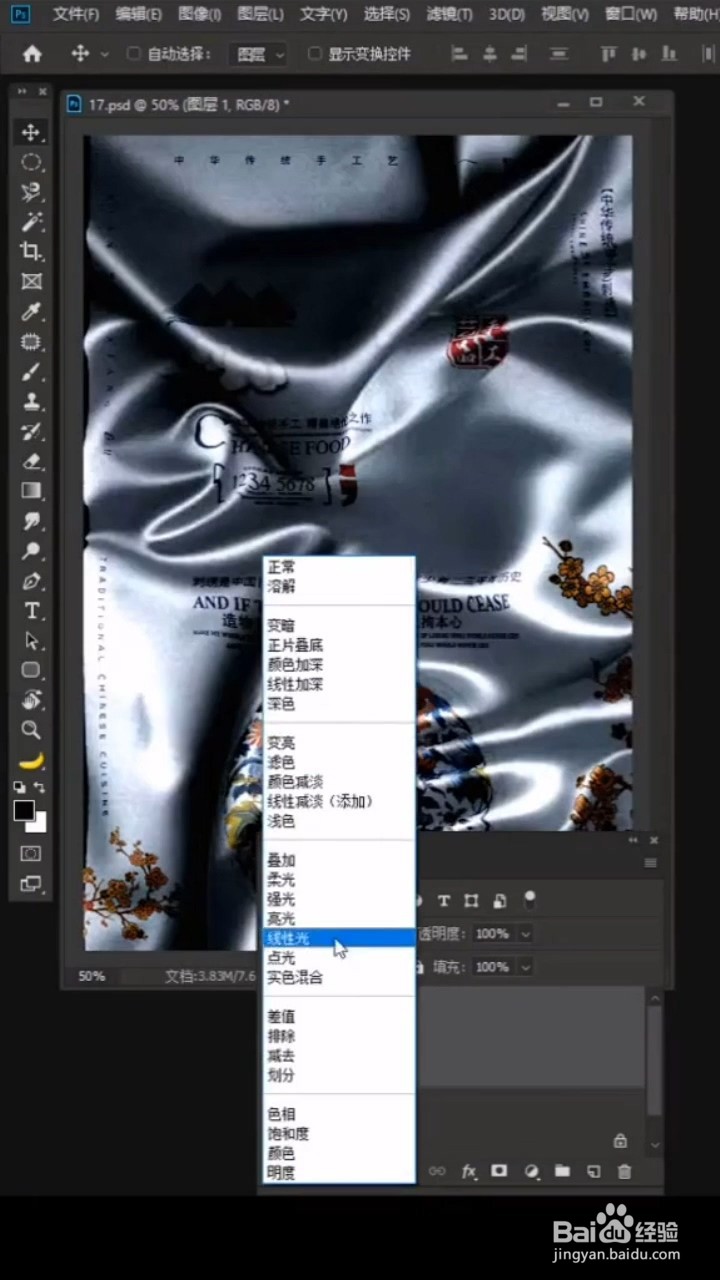This screenshot has height=1280, width=720.
Task: Open the 文件(F) menu
Action: tap(76, 14)
